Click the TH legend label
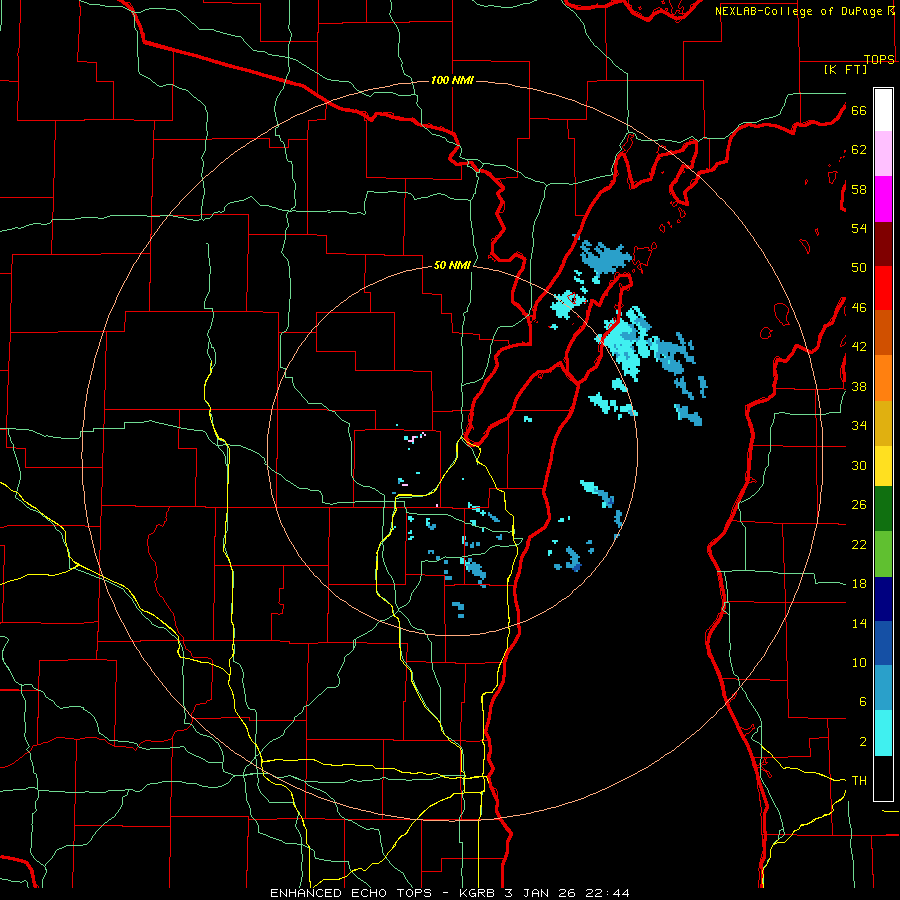The image size is (900, 900). pyautogui.click(x=859, y=781)
